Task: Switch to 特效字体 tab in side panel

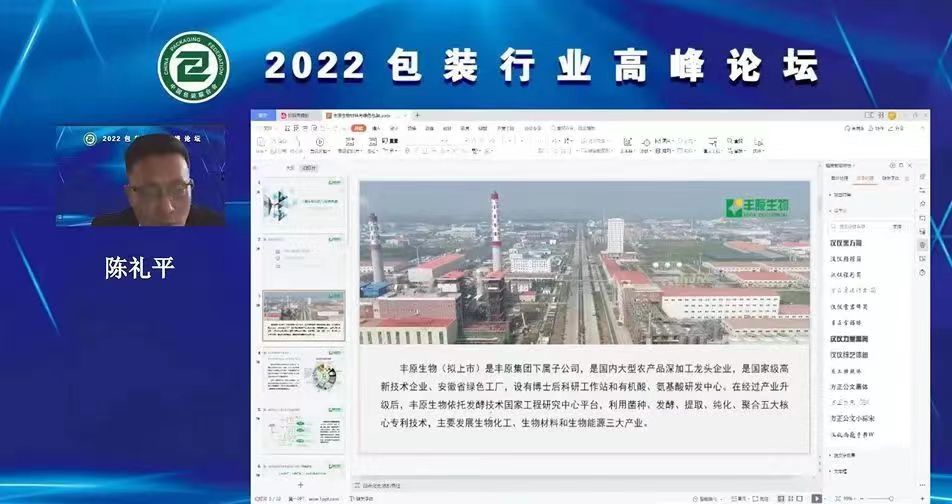Action: [890, 179]
